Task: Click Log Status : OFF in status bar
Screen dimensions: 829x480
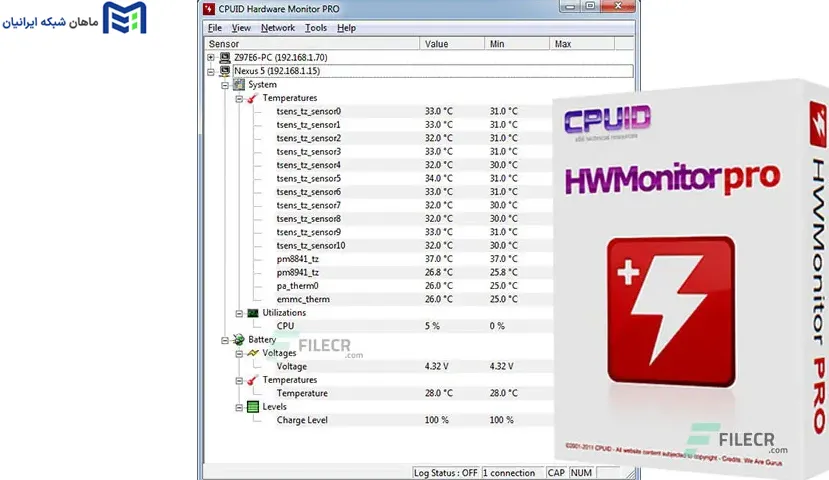Action: 445,473
